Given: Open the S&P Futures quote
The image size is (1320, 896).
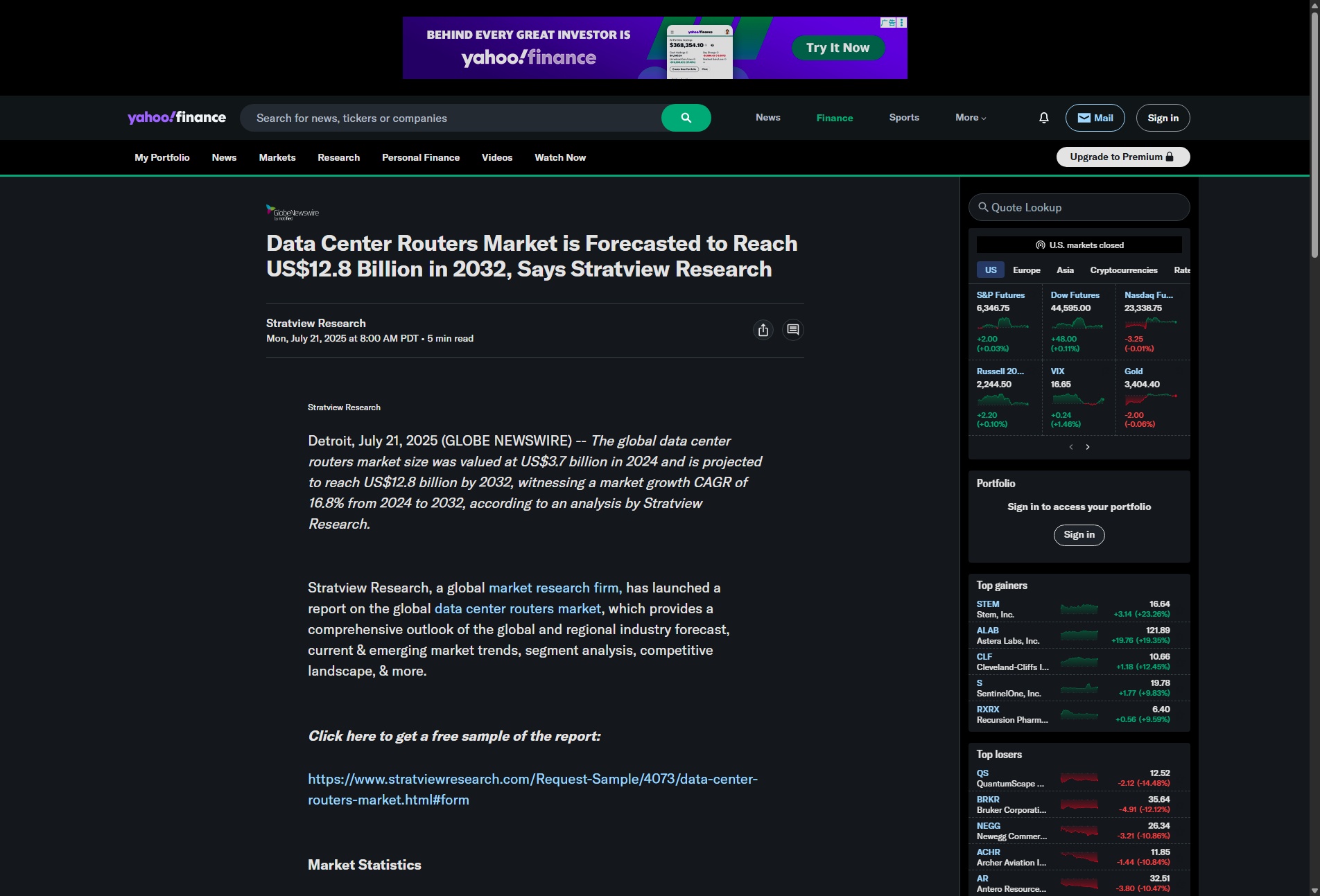Looking at the screenshot, I should (1000, 295).
